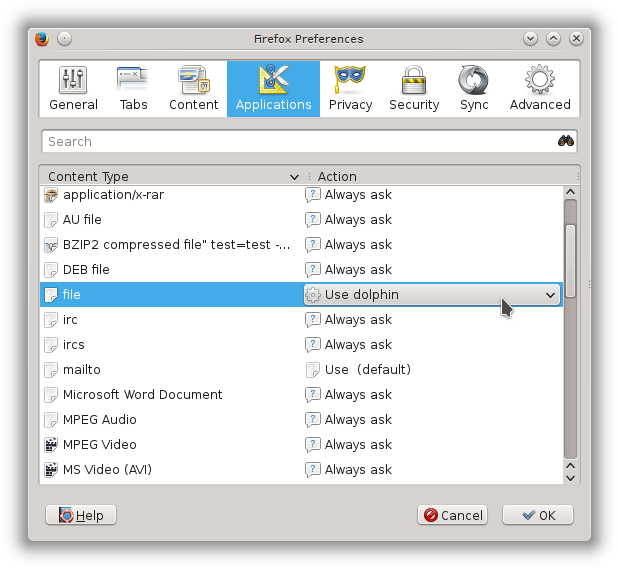Viewport: 618px width, 568px height.
Task: Sort by the Content Type column header
Action: pos(173,176)
